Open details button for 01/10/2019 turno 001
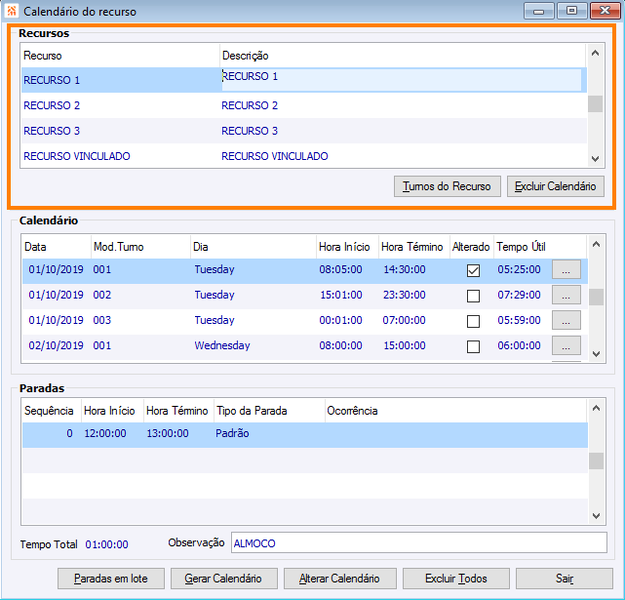Screen dimensions: 625x600 (x=566, y=270)
